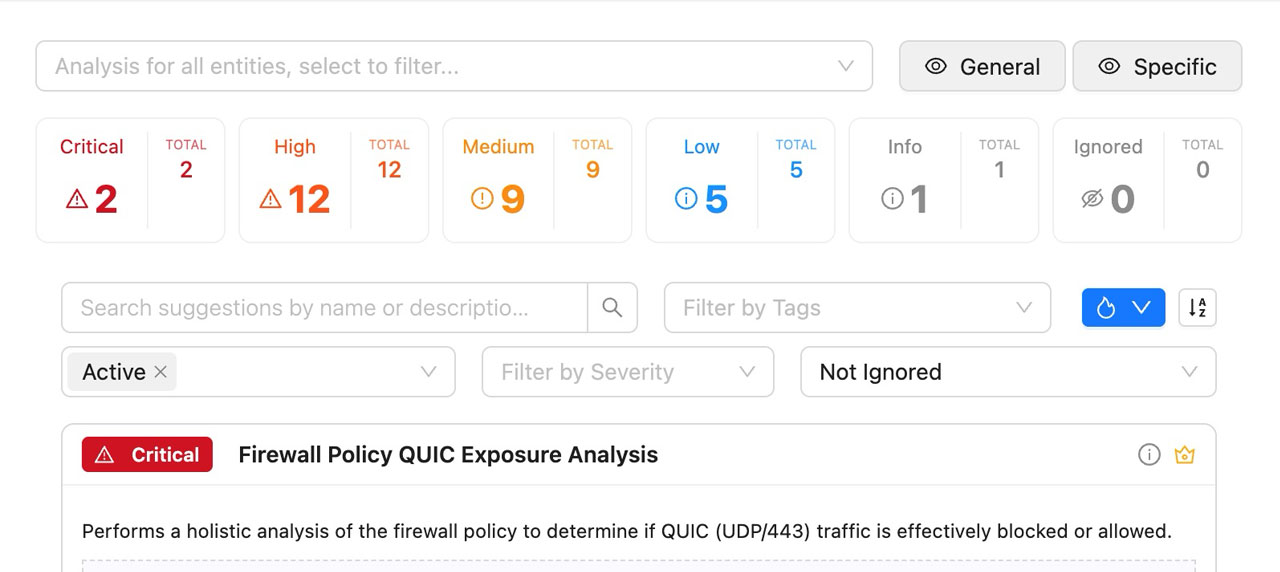Viewport: 1280px width, 572px height.
Task: Toggle the General visibility button
Action: pos(981,67)
